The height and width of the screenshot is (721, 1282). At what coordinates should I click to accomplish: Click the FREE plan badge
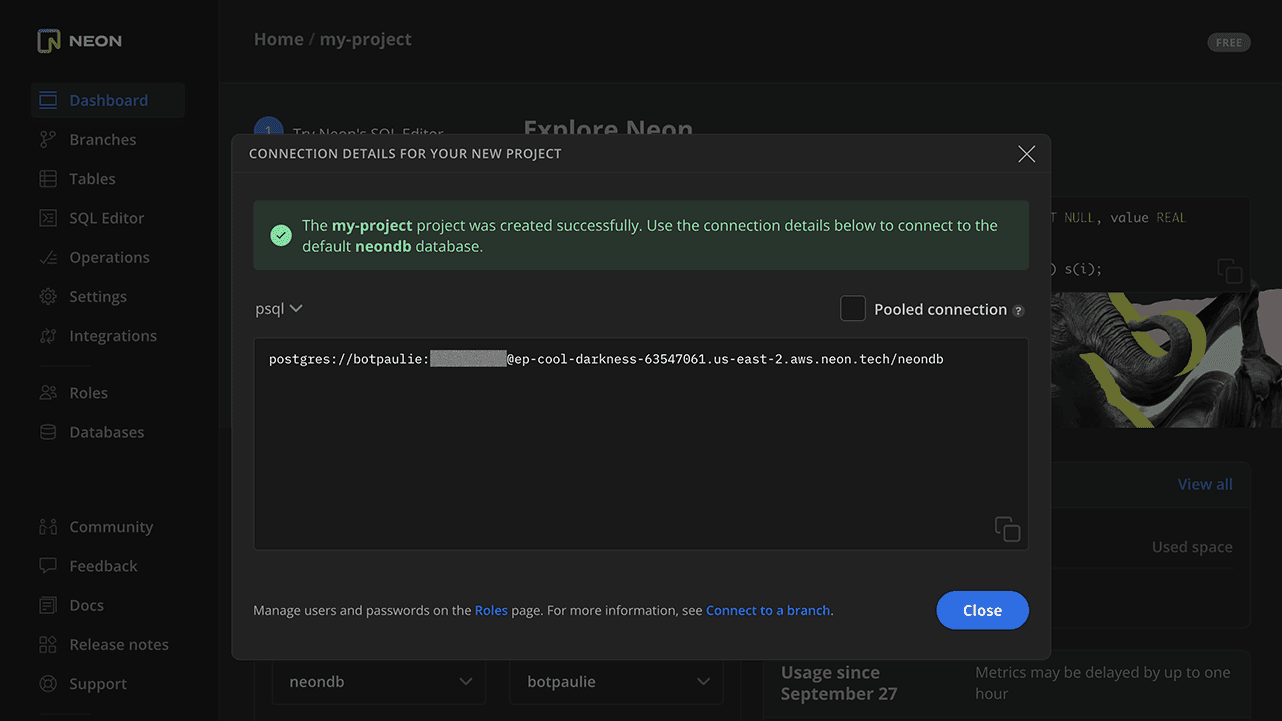(x=1229, y=43)
